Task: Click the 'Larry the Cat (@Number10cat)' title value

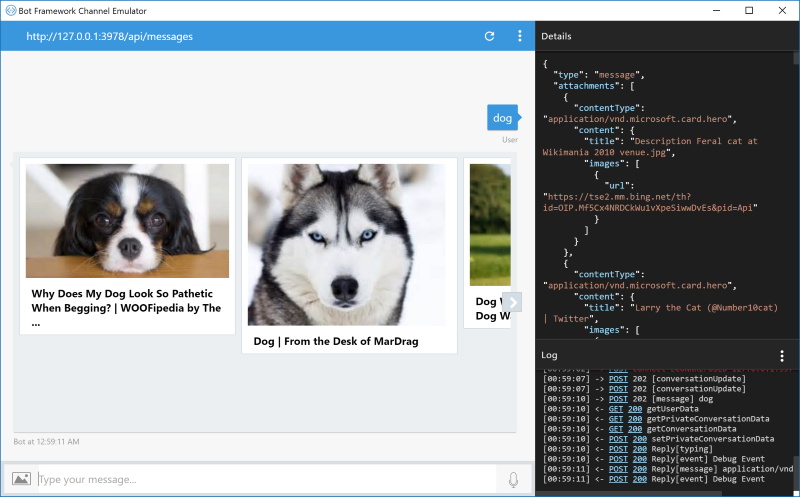Action: (x=706, y=308)
